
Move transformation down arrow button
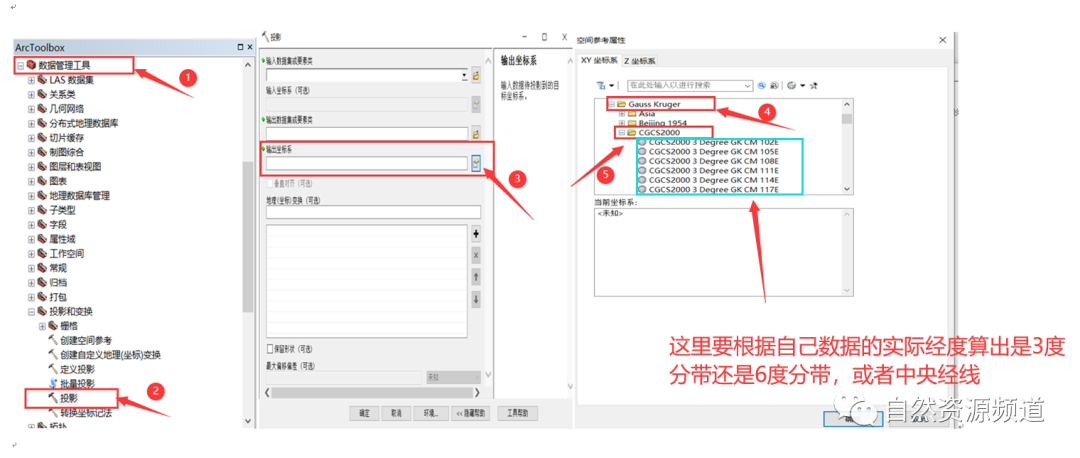pyautogui.click(x=476, y=299)
